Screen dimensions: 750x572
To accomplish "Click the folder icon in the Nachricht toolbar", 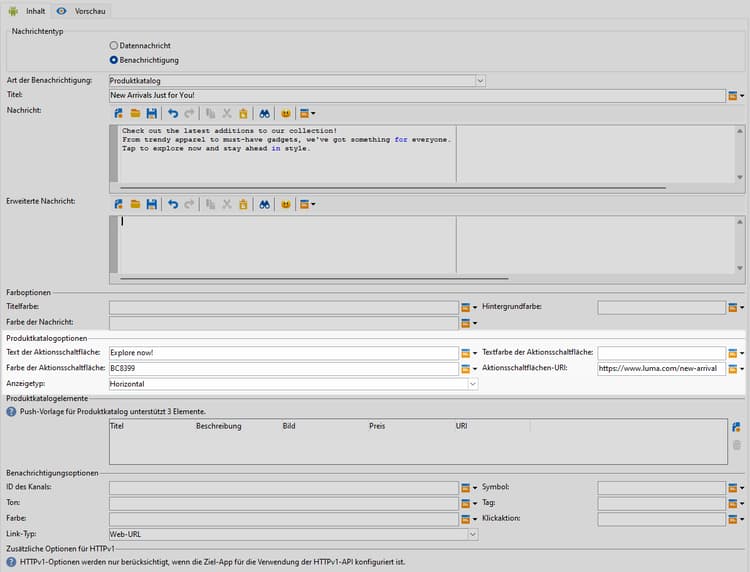I will (135, 113).
